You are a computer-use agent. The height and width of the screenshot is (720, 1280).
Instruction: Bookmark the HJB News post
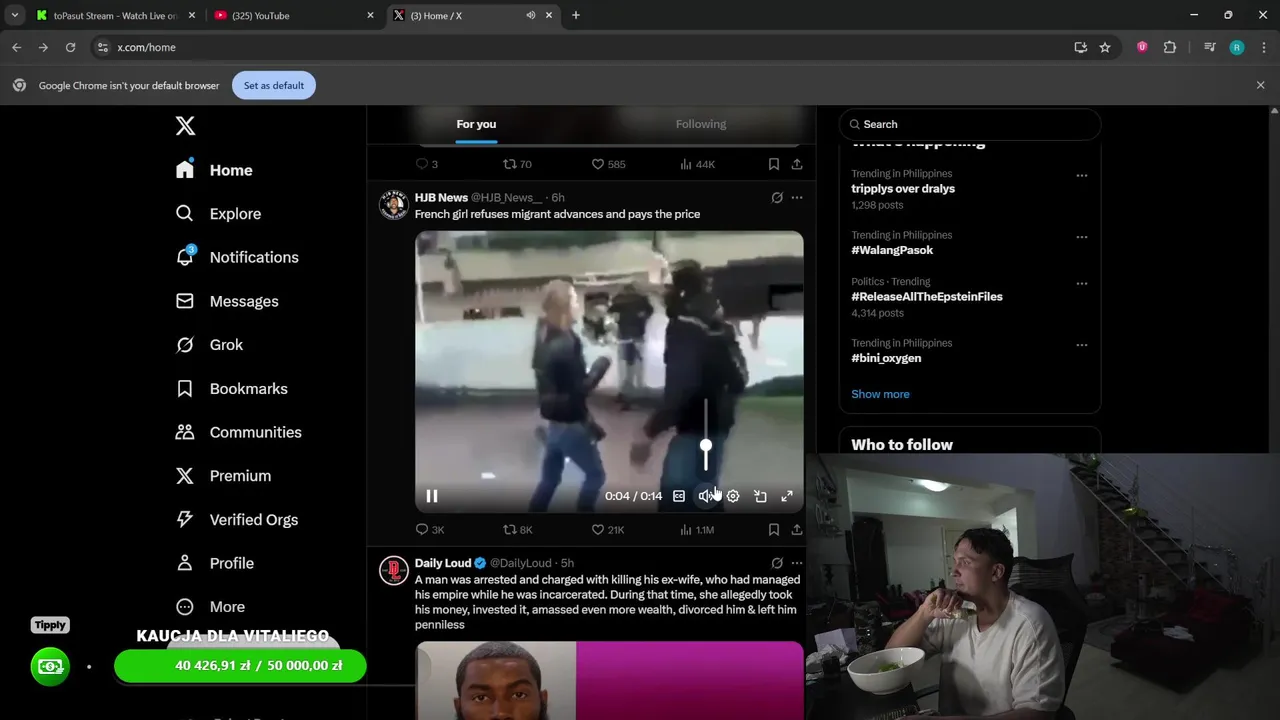[x=774, y=530]
